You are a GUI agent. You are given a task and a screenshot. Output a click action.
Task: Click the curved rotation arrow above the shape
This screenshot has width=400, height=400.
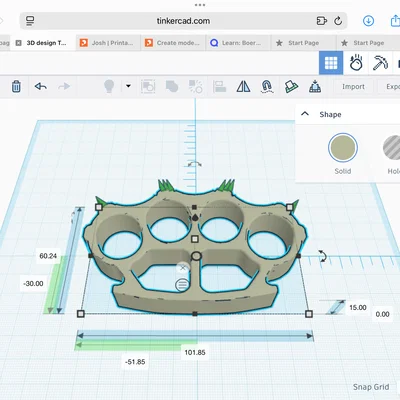coord(195,164)
